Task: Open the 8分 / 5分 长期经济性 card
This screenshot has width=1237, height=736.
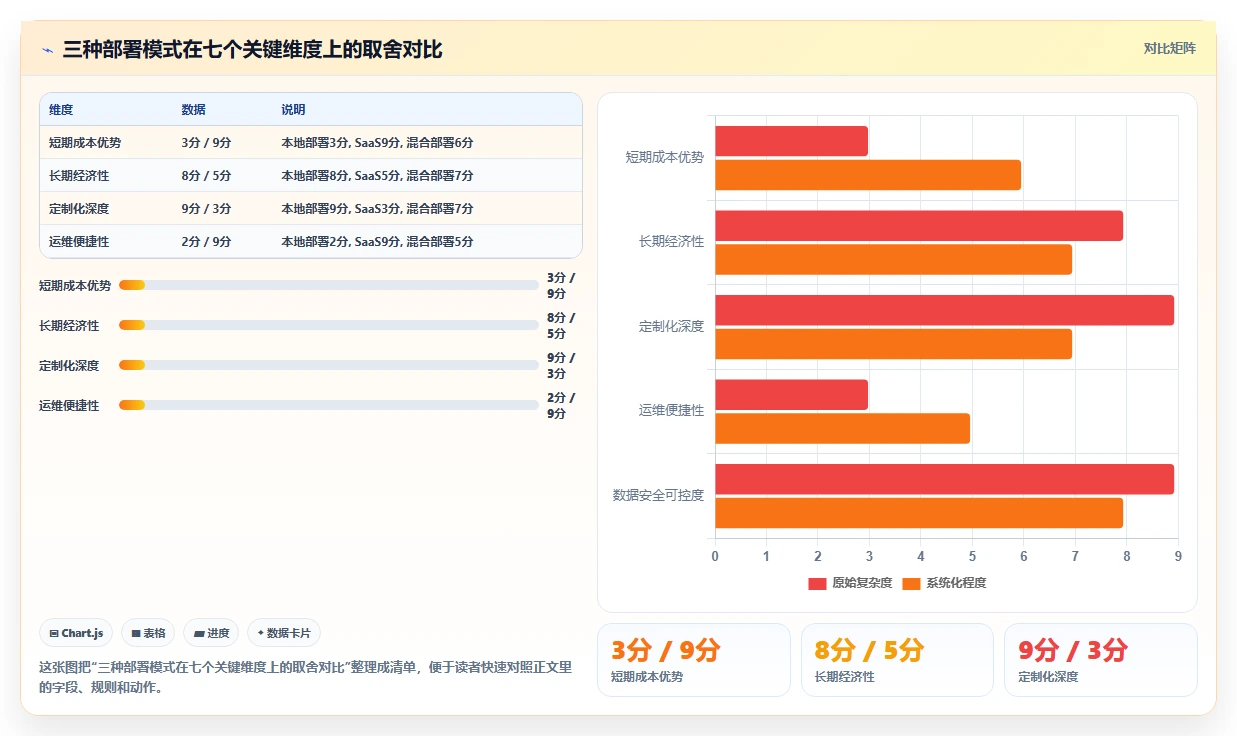Action: 897,660
